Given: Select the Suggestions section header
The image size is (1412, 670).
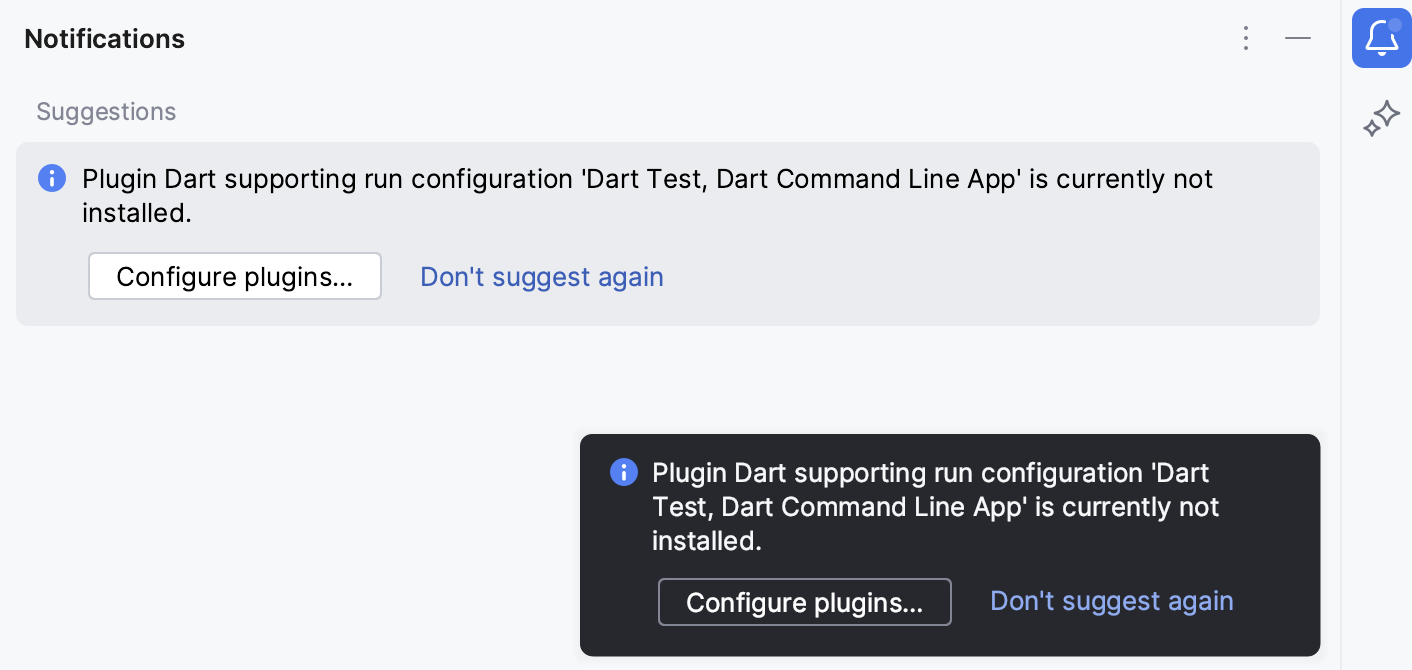Looking at the screenshot, I should [106, 111].
